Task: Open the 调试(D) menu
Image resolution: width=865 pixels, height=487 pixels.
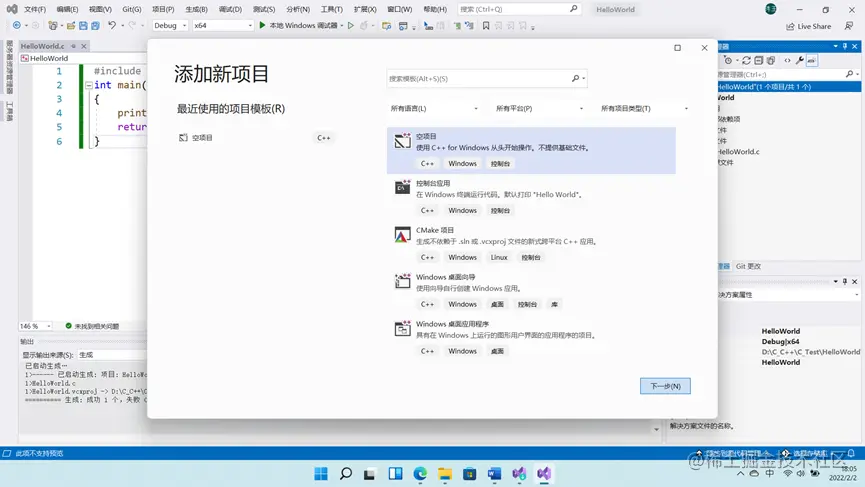Action: (230, 9)
